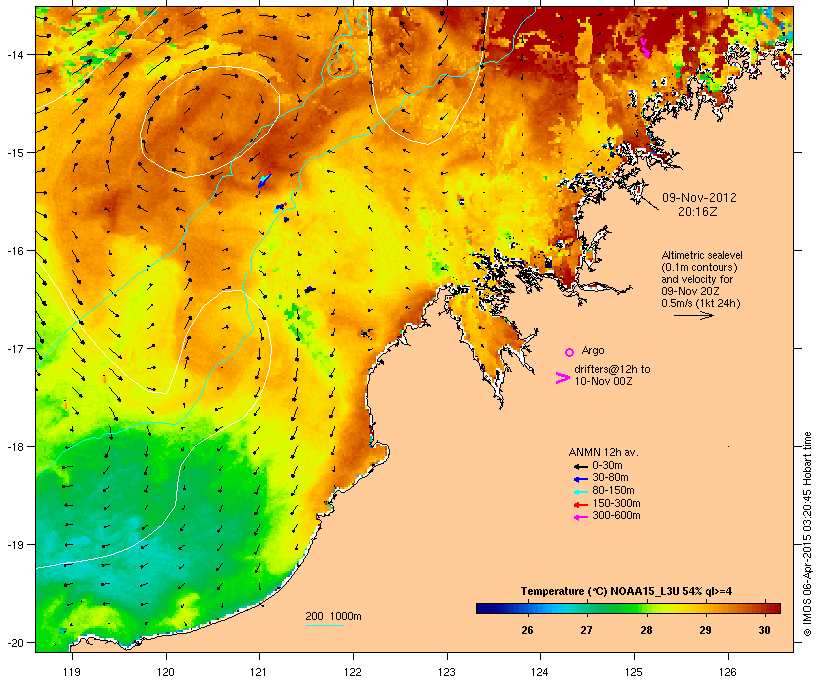The image size is (820, 680).
Task: Click the IMOS copyright timestamp text
Action: (x=807, y=534)
